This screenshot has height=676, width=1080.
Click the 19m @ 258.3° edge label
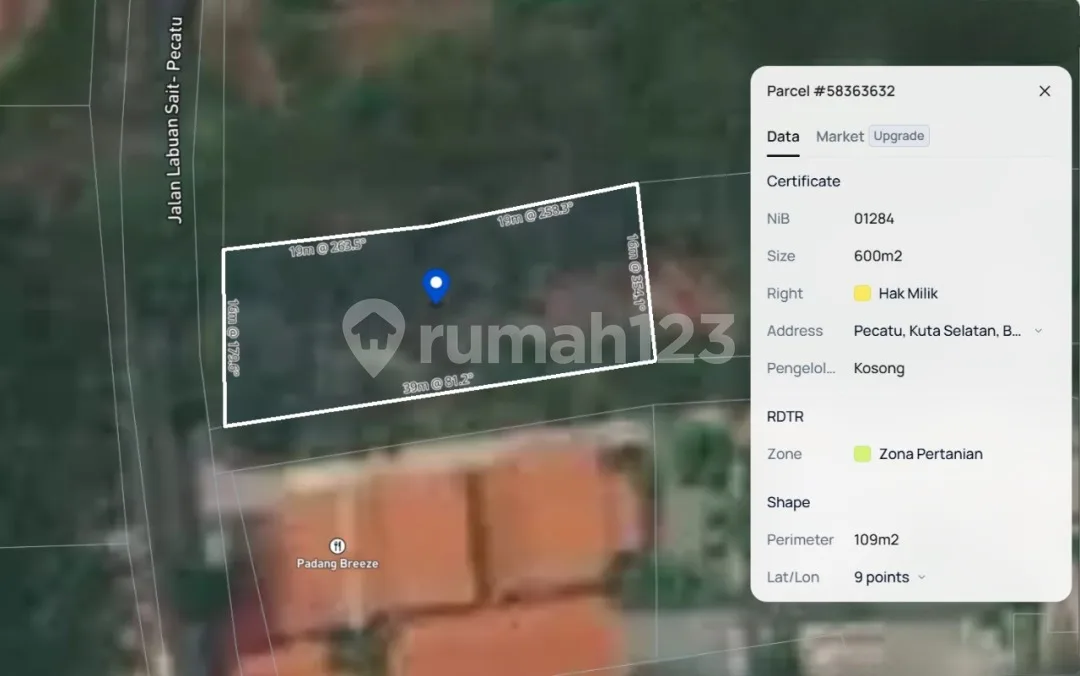pos(535,214)
